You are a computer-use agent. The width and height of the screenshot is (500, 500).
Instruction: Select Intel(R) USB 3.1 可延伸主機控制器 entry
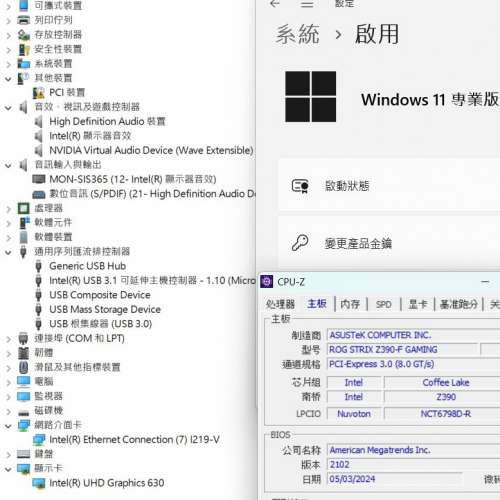(x=152, y=281)
